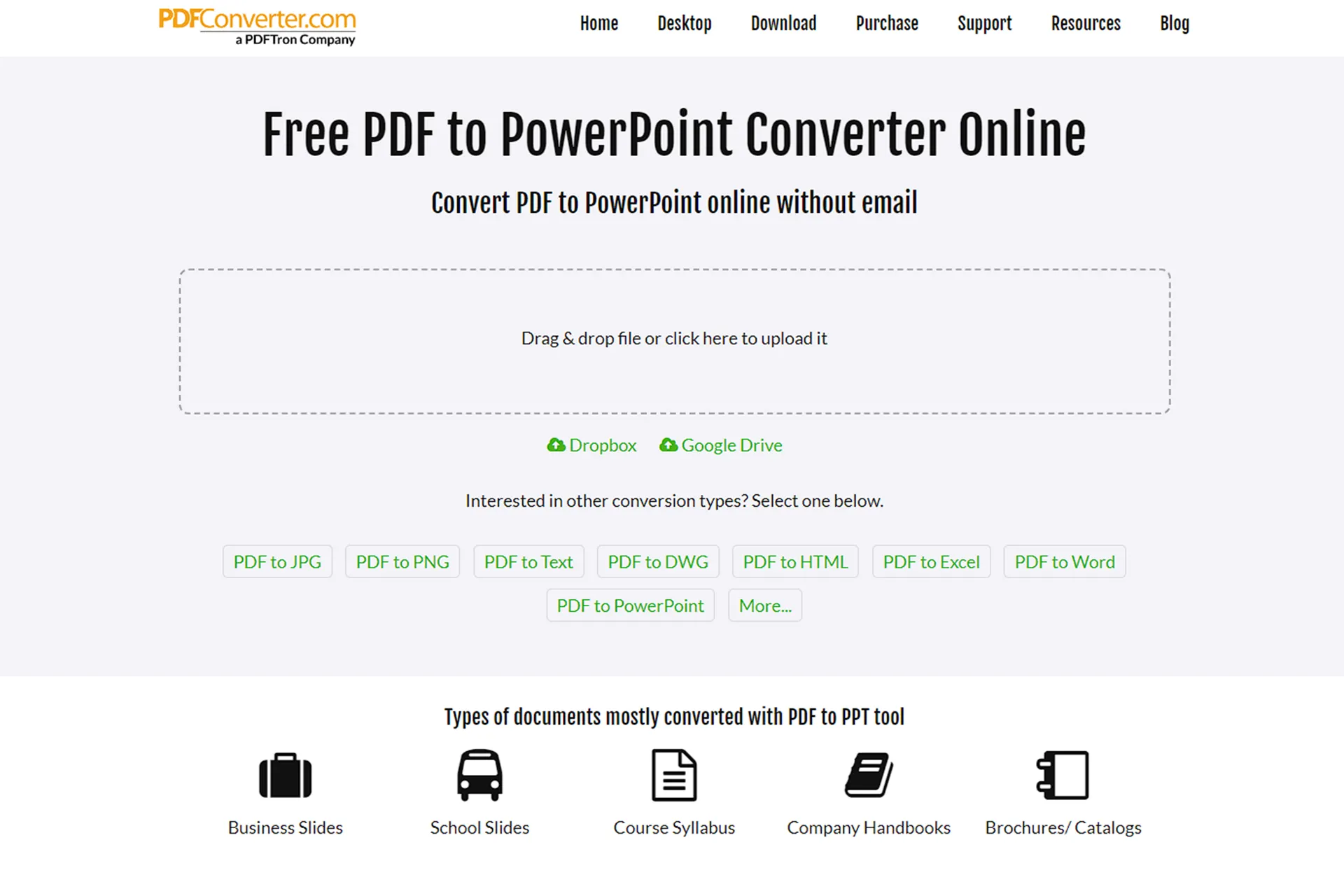Click the Brochures/Catalogs notebook icon
Screen dimensions: 1344x896
[1062, 775]
